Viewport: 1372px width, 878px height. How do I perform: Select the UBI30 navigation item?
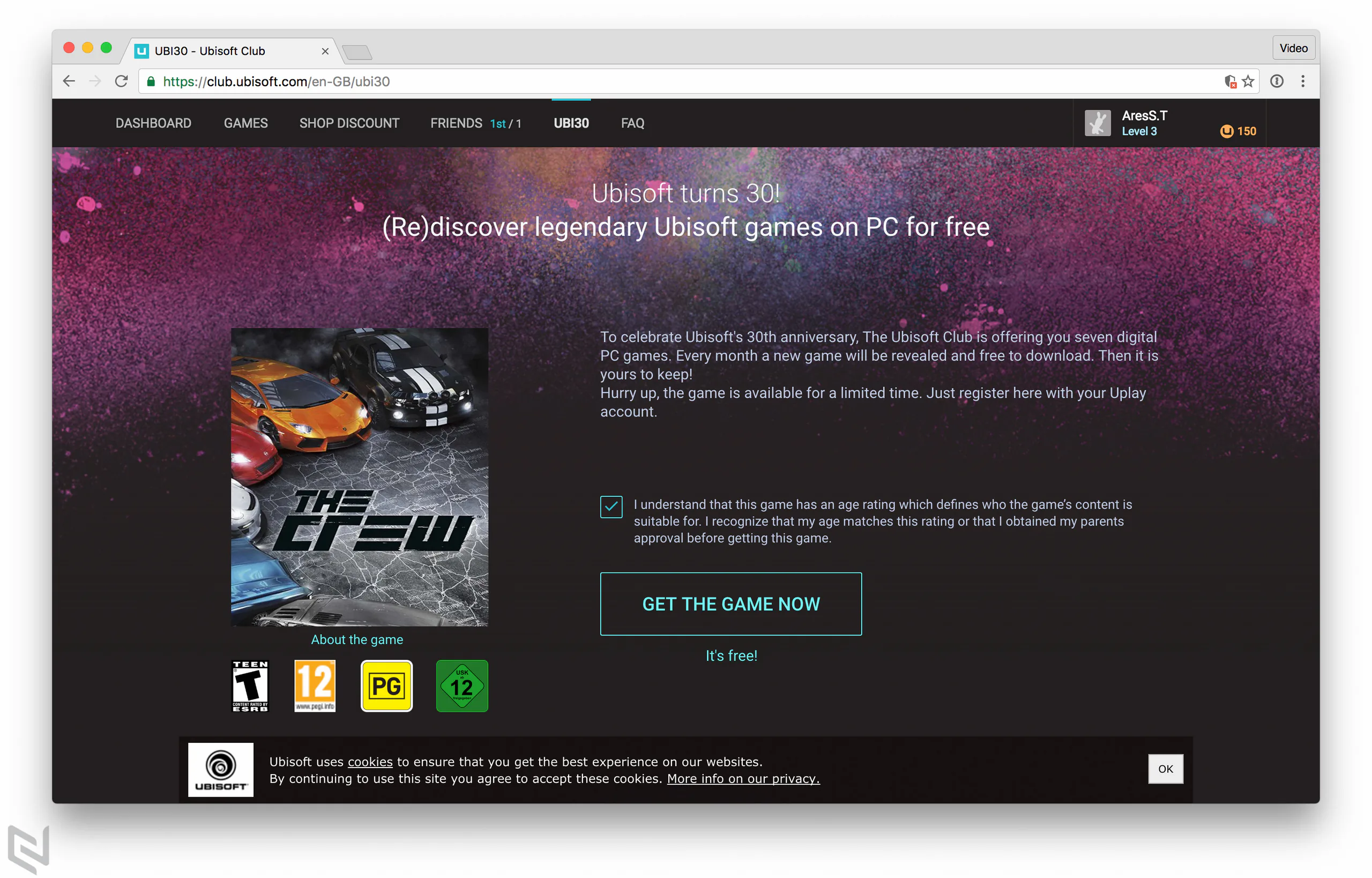coord(571,123)
